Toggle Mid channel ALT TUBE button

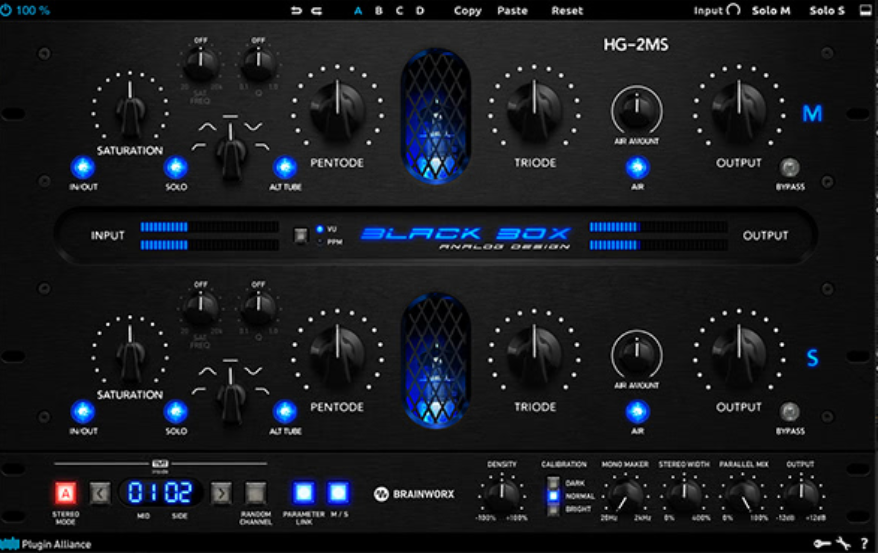pos(285,167)
